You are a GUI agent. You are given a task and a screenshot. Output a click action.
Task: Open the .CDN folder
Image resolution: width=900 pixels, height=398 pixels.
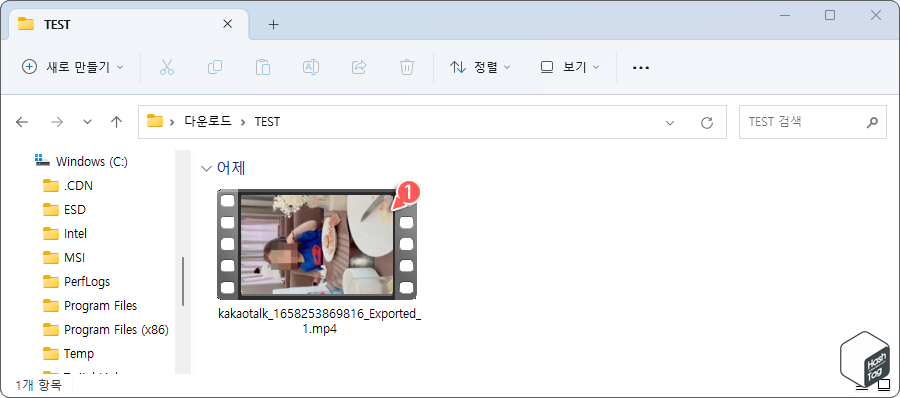click(x=68, y=186)
